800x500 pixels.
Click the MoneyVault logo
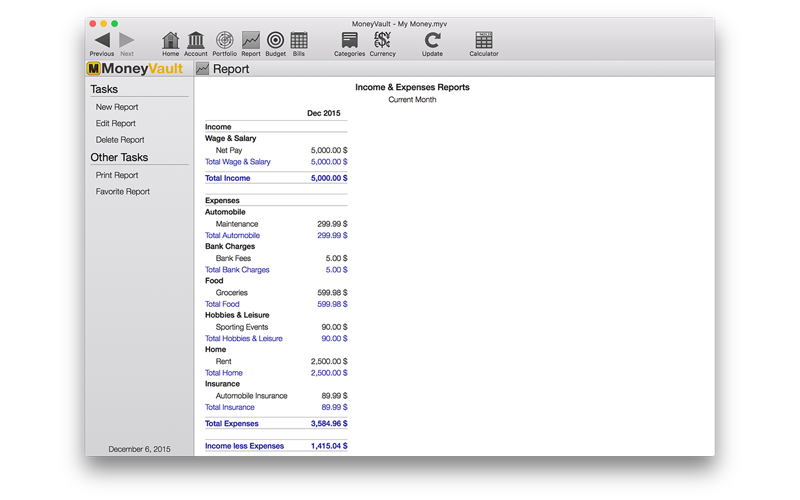coord(135,68)
